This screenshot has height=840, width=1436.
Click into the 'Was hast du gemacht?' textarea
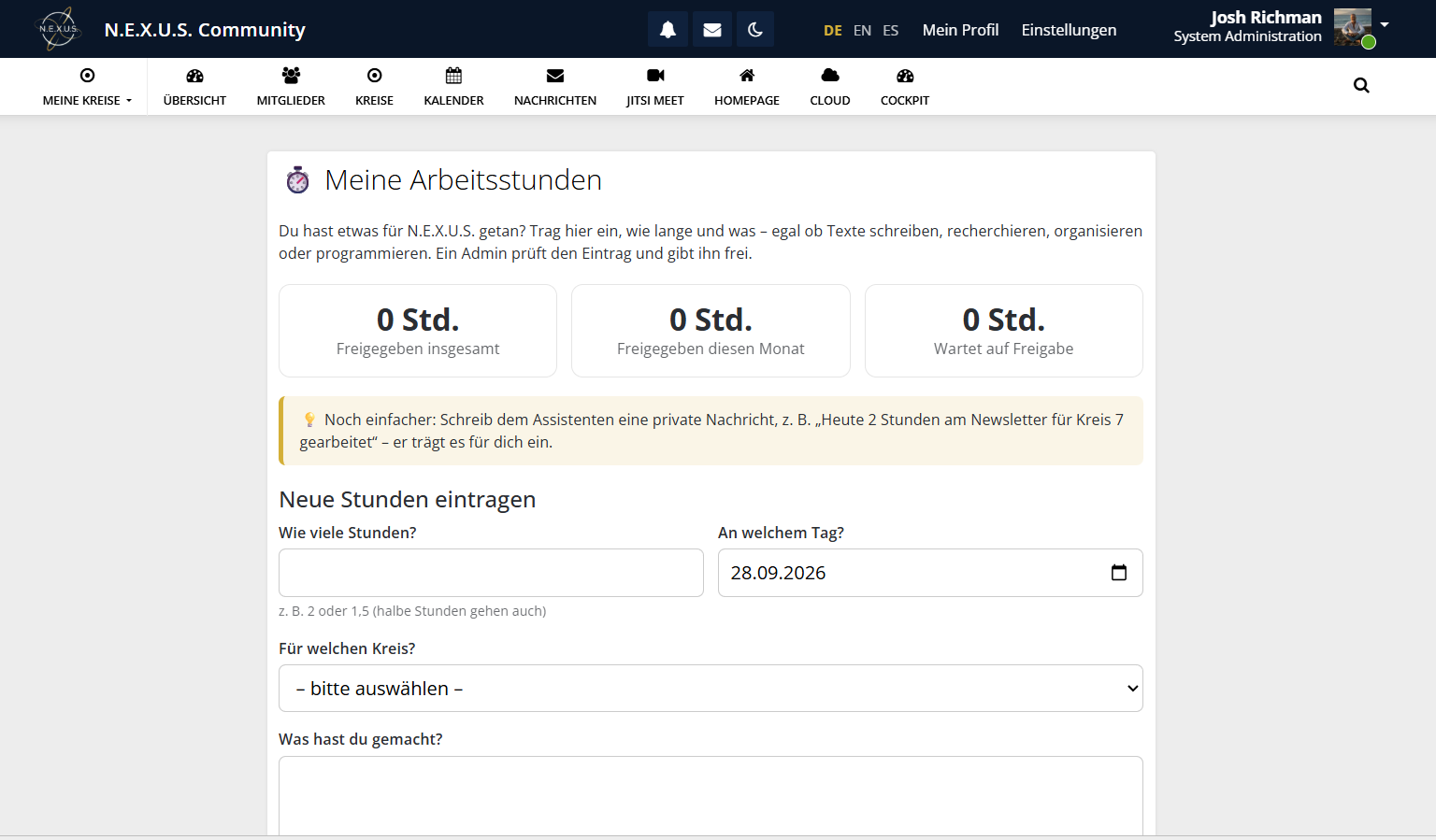[x=711, y=796]
